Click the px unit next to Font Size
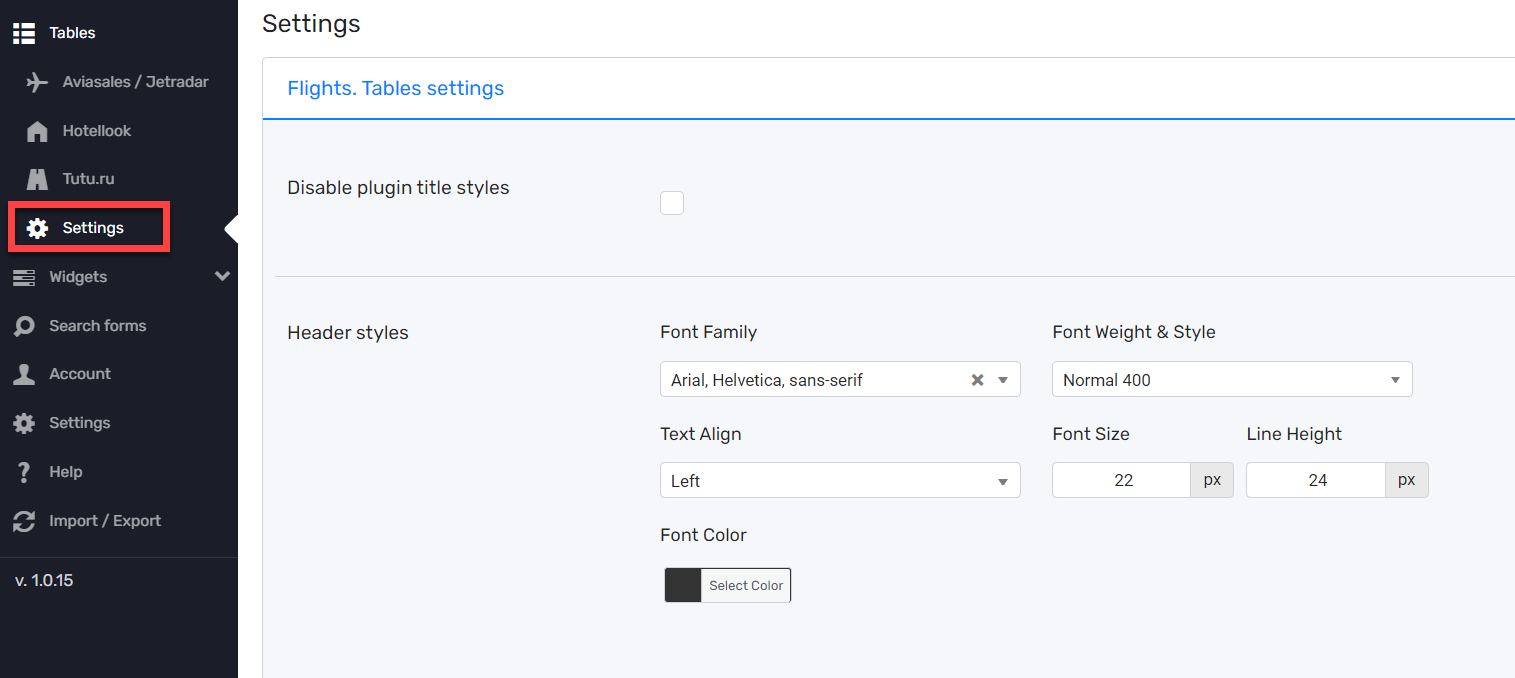Image resolution: width=1515 pixels, height=678 pixels. [x=1212, y=480]
